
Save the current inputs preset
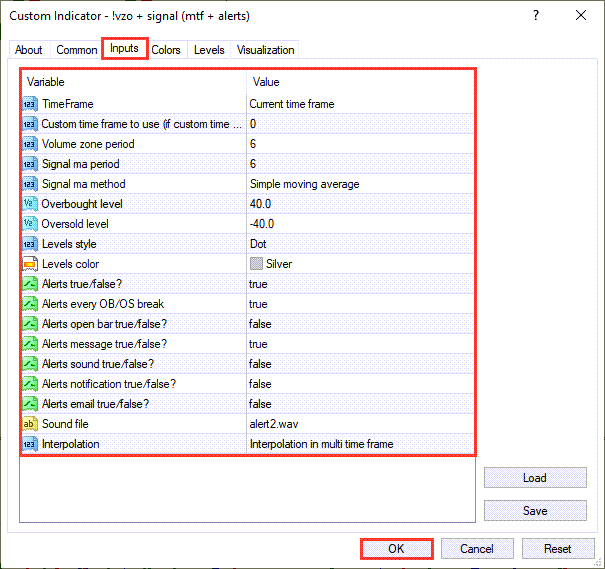point(535,511)
